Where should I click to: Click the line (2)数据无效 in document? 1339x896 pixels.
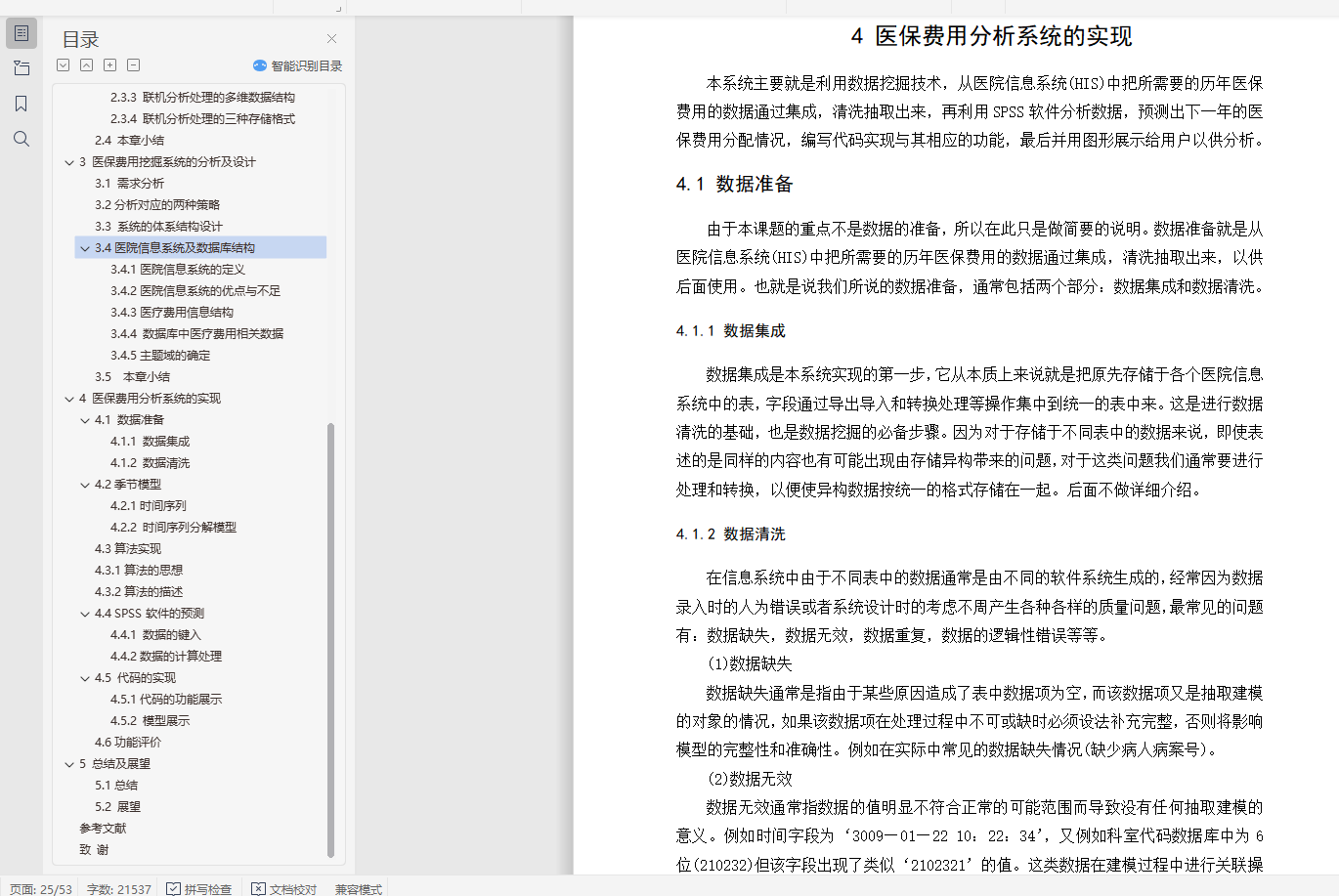750,779
